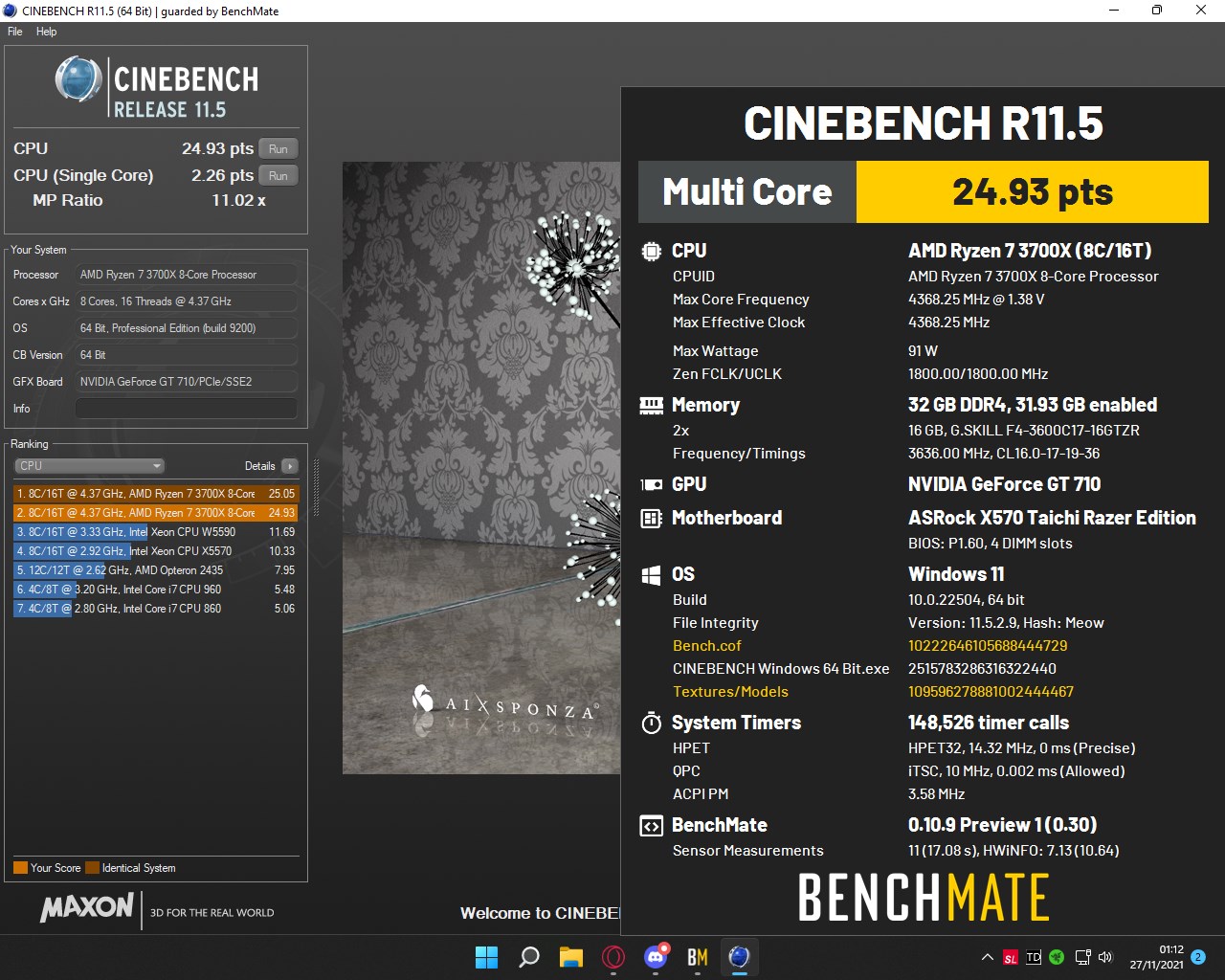Screen dimensions: 1225x980
Task: Click the Bench.cof hash value 10222646105688444729
Action: pyautogui.click(x=988, y=646)
